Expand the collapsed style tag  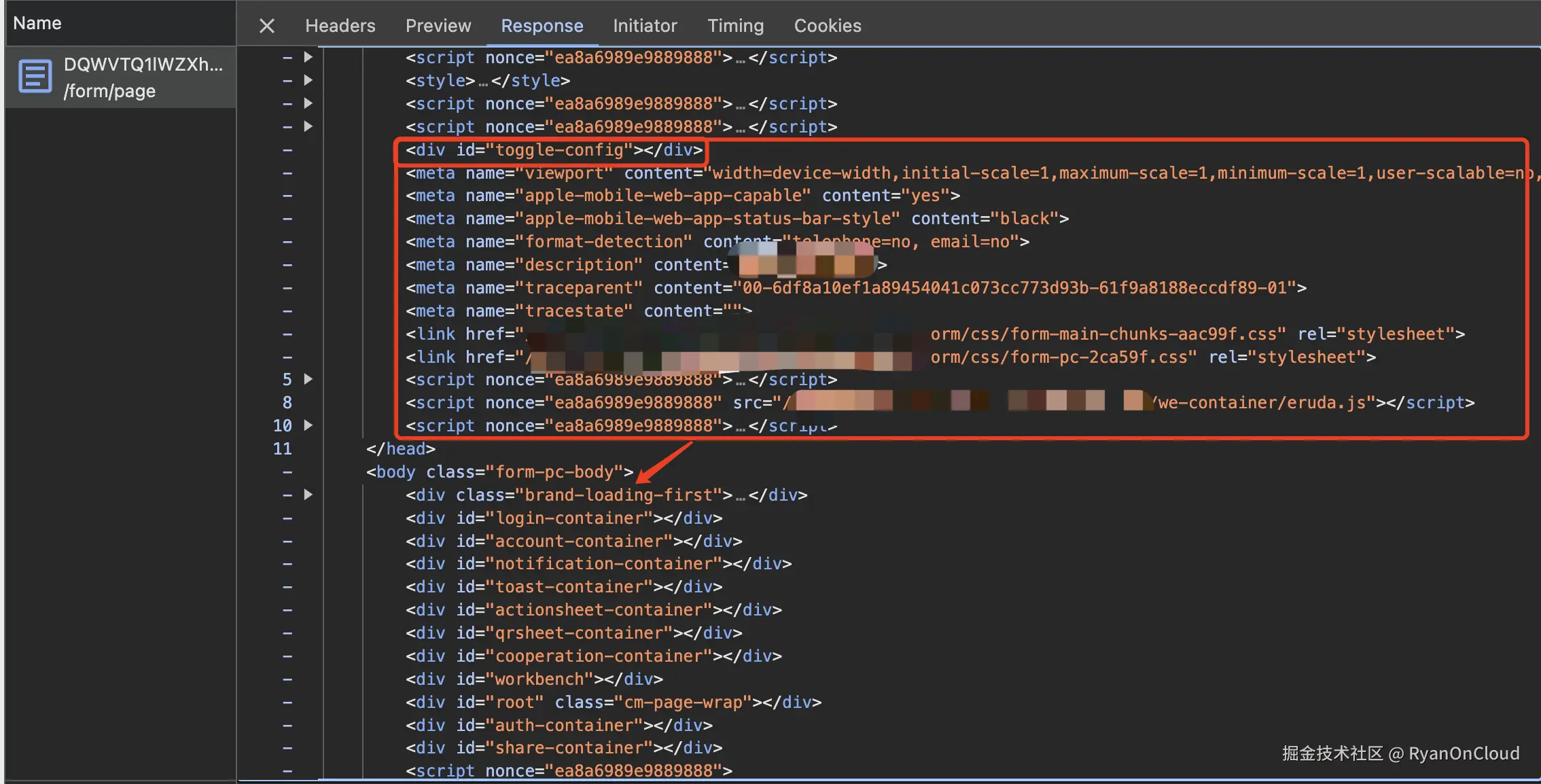coord(308,80)
